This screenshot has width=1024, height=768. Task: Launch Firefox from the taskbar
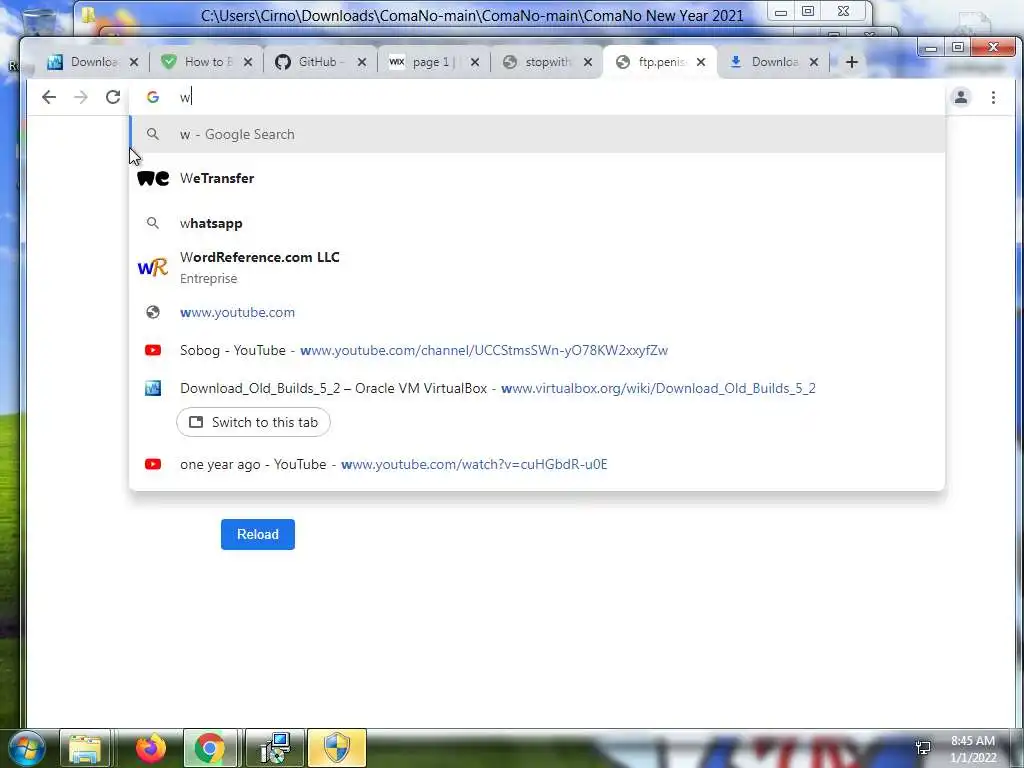[151, 748]
